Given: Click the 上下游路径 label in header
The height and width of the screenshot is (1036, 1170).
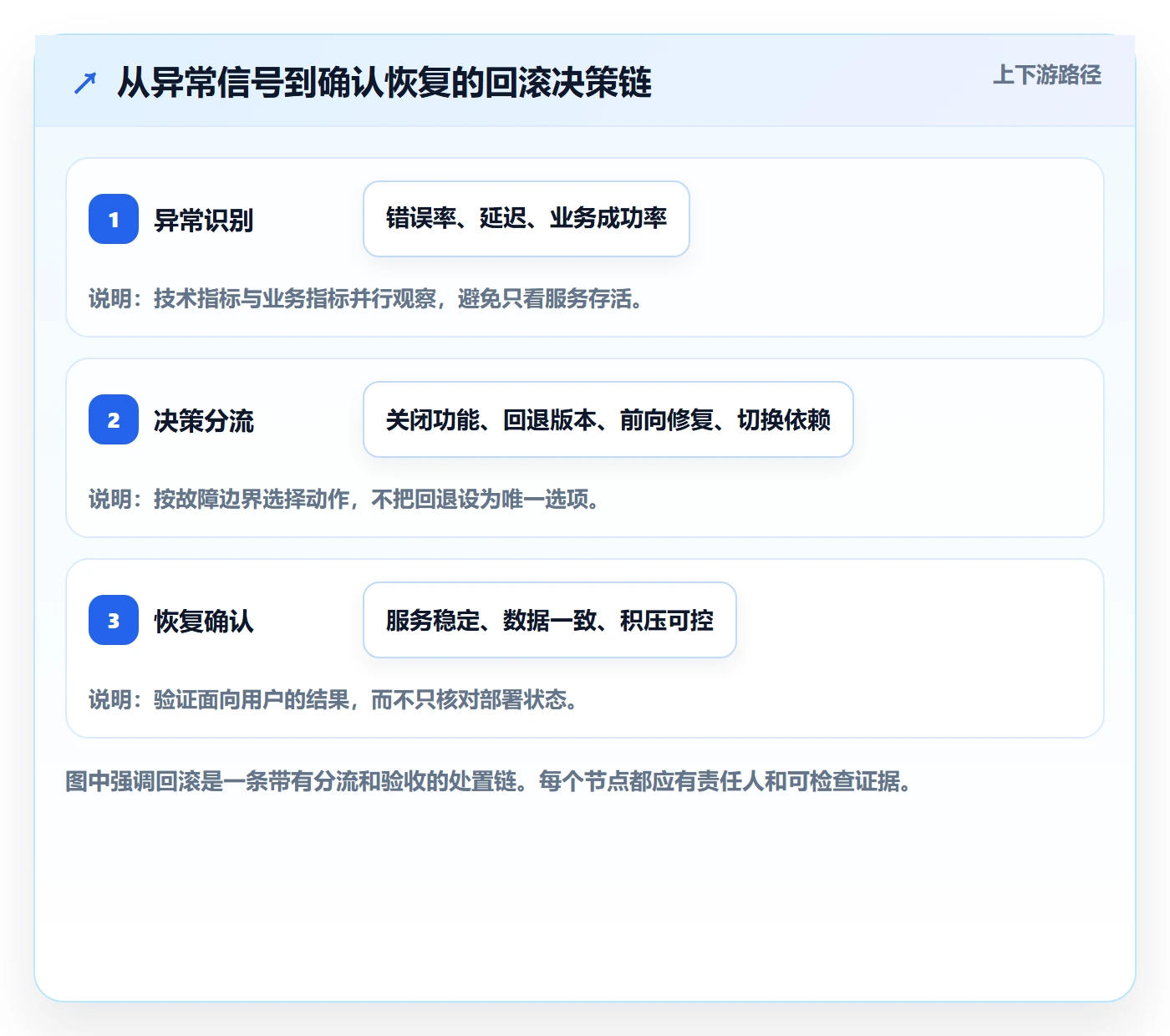Looking at the screenshot, I should [x=1047, y=75].
